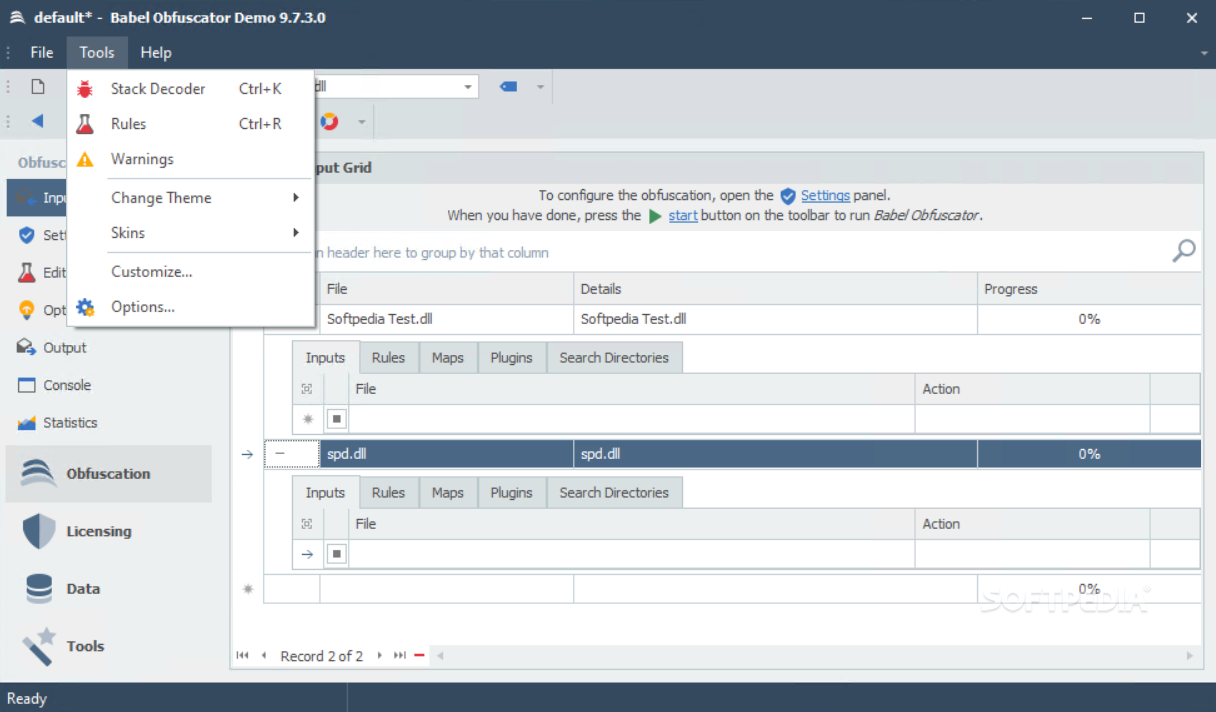Click the new document toolbar icon
This screenshot has width=1216, height=712.
tap(38, 86)
